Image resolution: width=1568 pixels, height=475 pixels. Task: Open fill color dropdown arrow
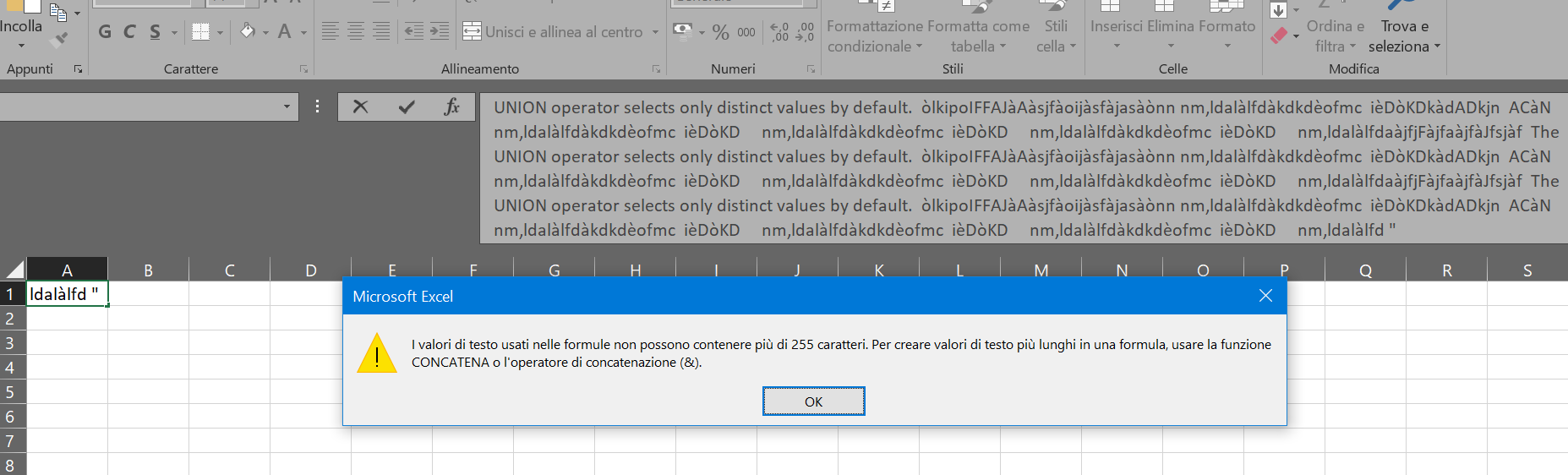(x=265, y=32)
